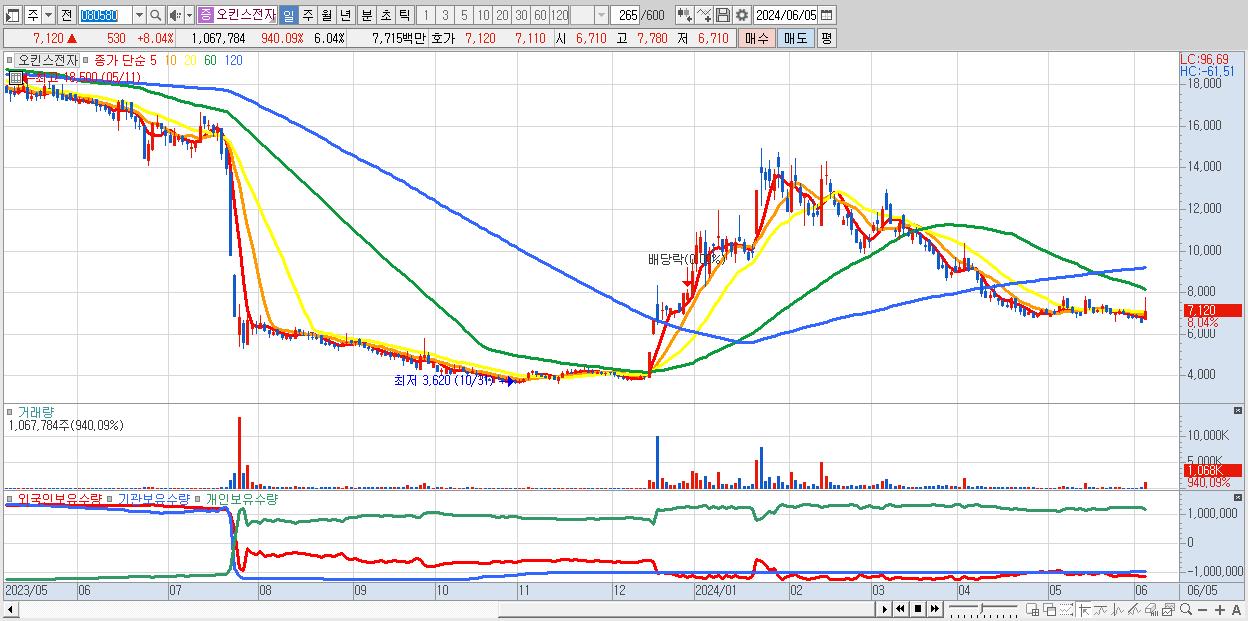Edit the bar count field showing 265
1248x621 pixels.
[x=627, y=15]
